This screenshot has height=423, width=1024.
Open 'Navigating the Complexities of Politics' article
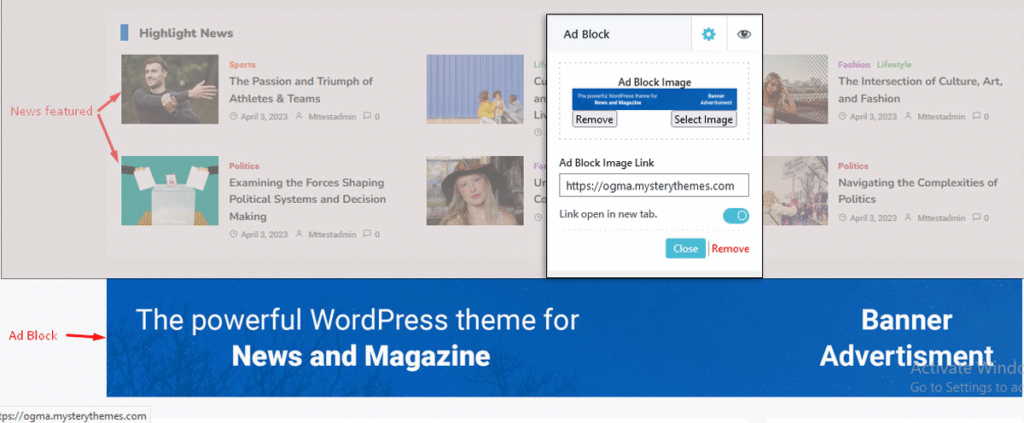coord(917,191)
